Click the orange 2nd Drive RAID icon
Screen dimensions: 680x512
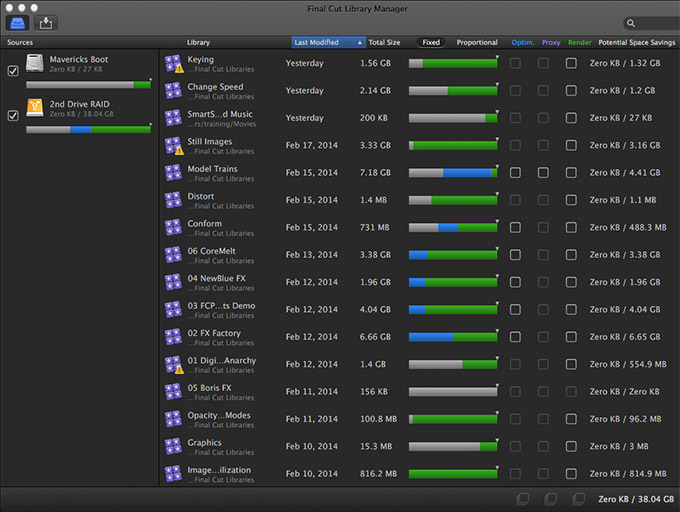35,109
